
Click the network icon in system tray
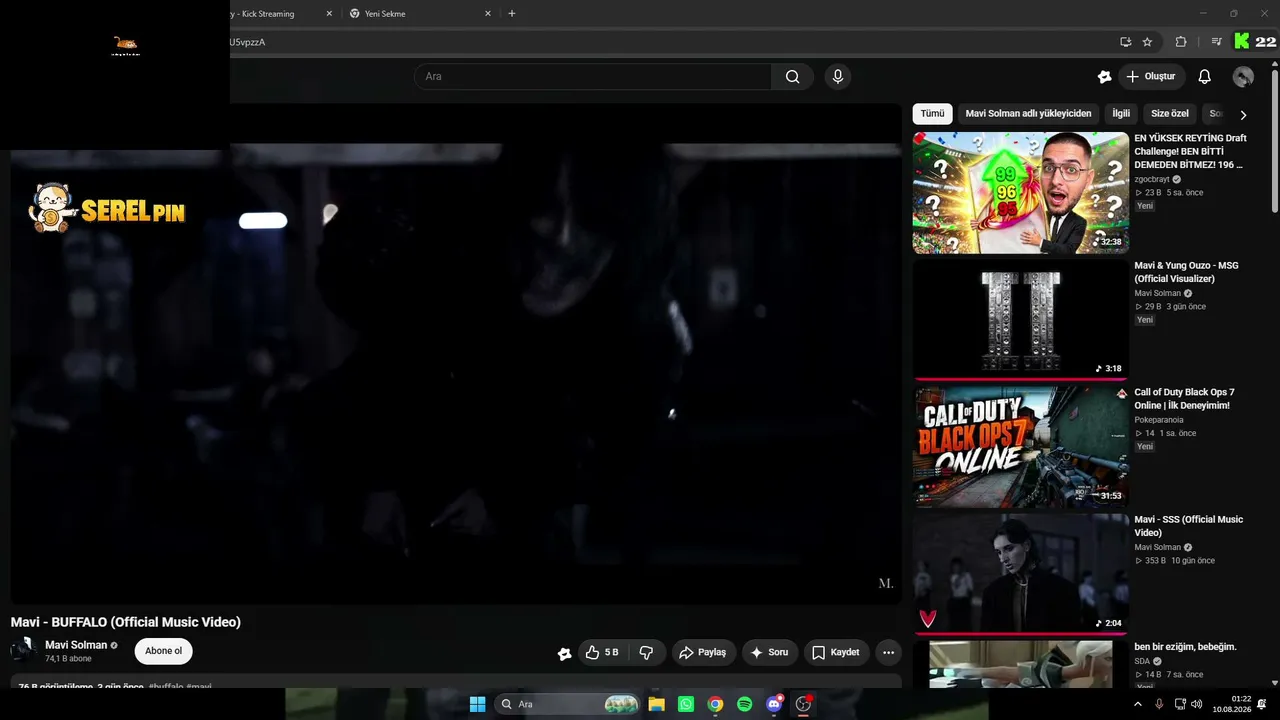1179,704
